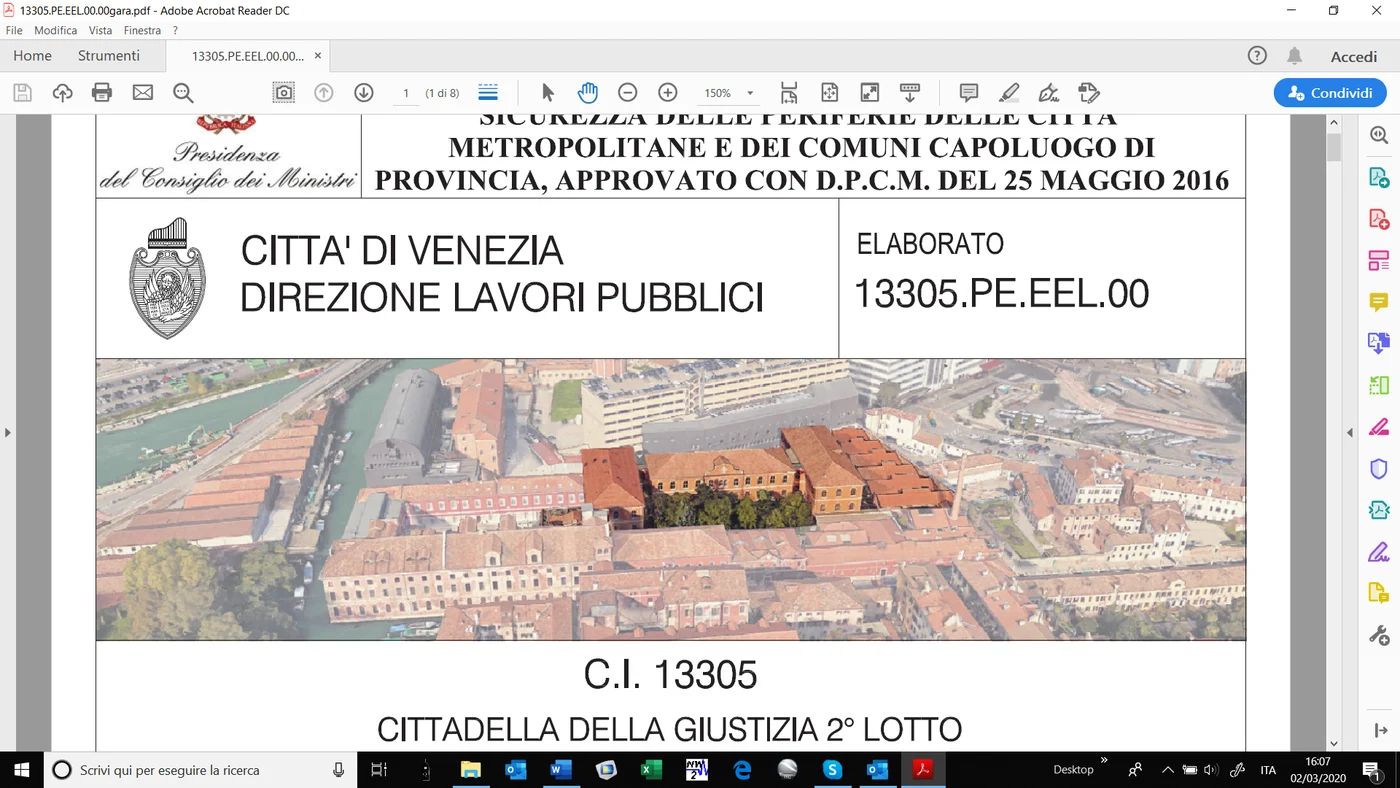
Task: Click the scrolling page fit icon
Action: coord(789,93)
